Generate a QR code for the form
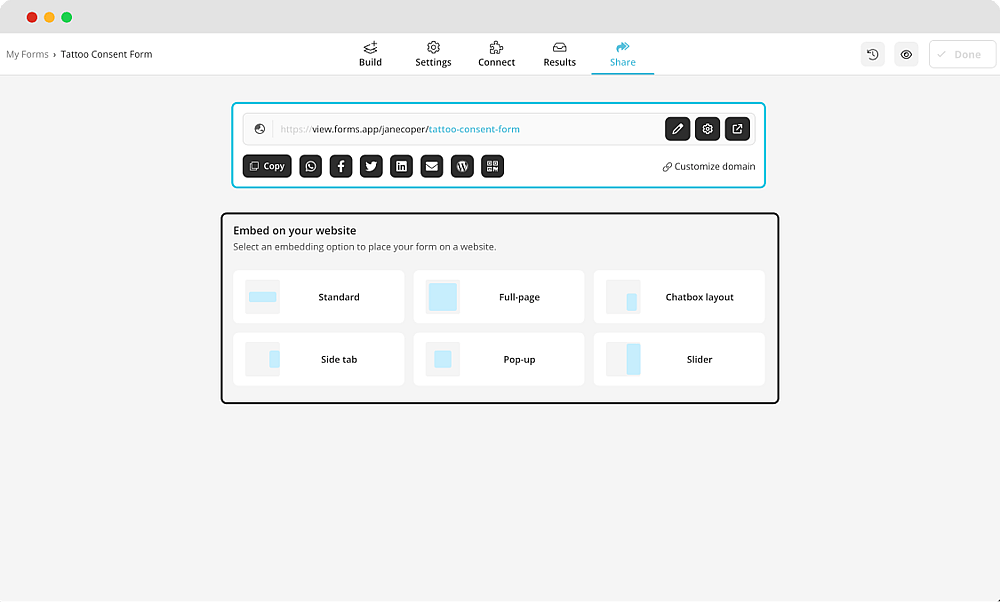Screen dimensions: 1000x602 (492, 166)
